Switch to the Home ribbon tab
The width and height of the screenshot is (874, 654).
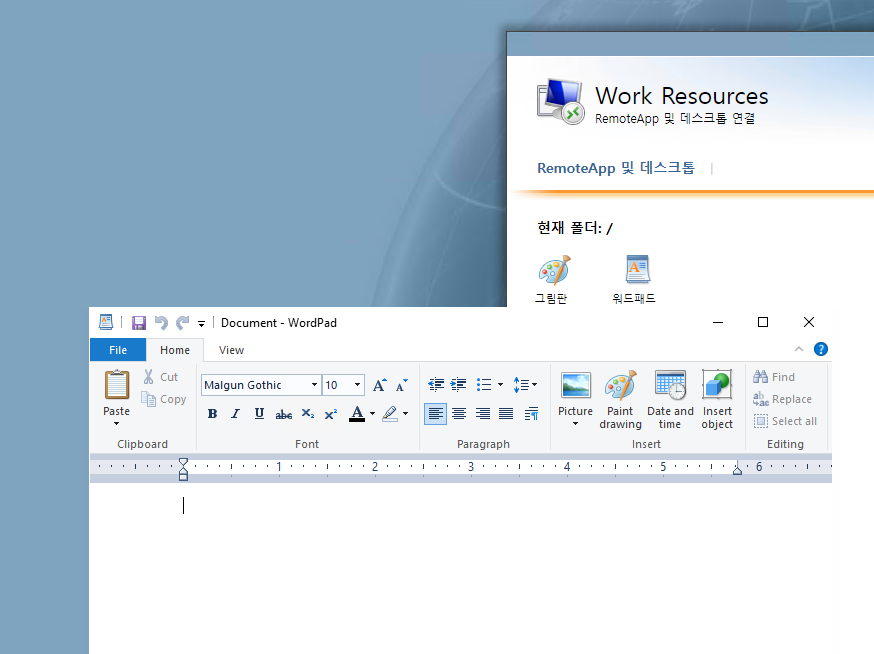click(175, 350)
